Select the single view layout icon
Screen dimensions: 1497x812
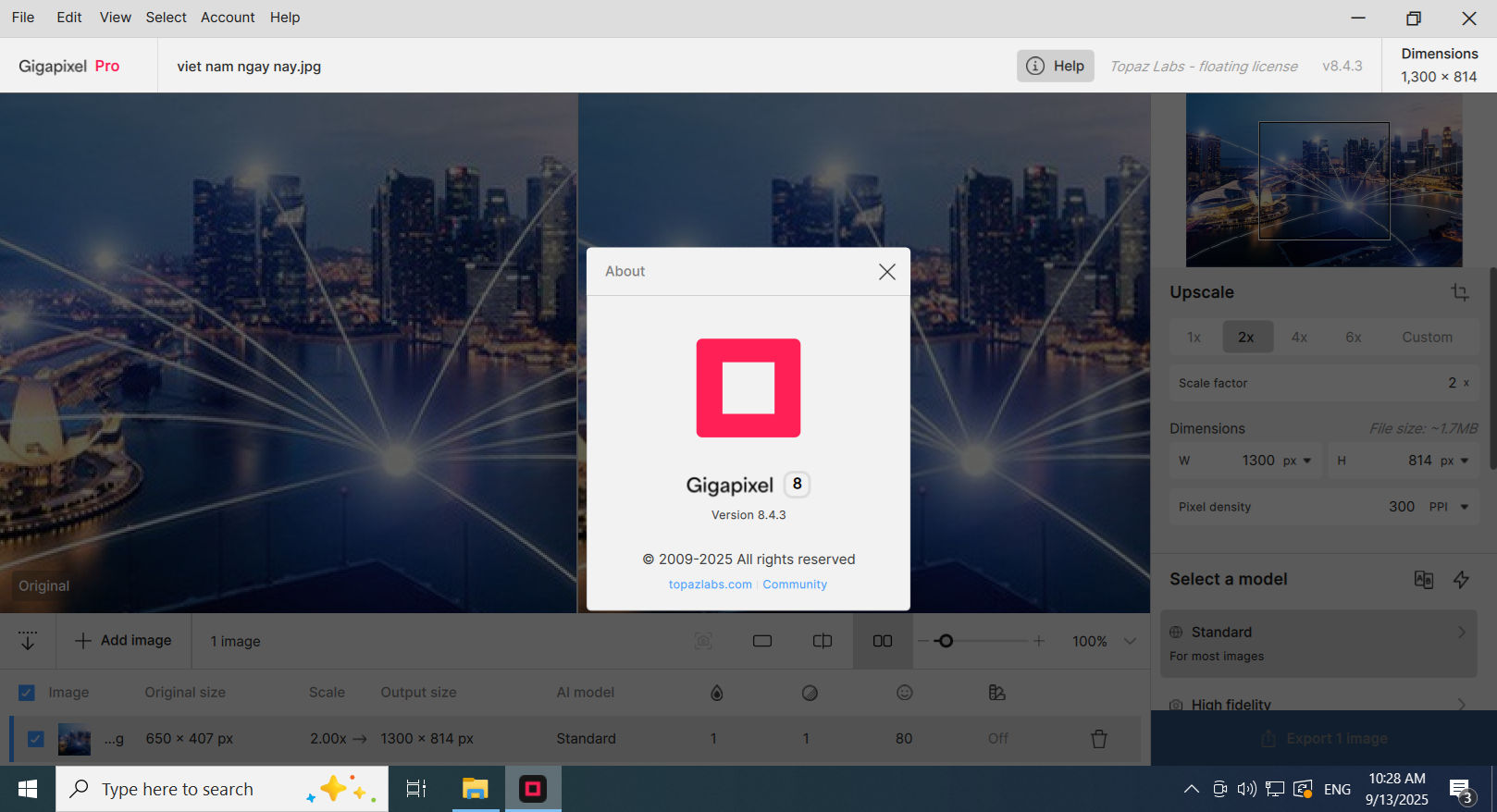click(x=762, y=641)
